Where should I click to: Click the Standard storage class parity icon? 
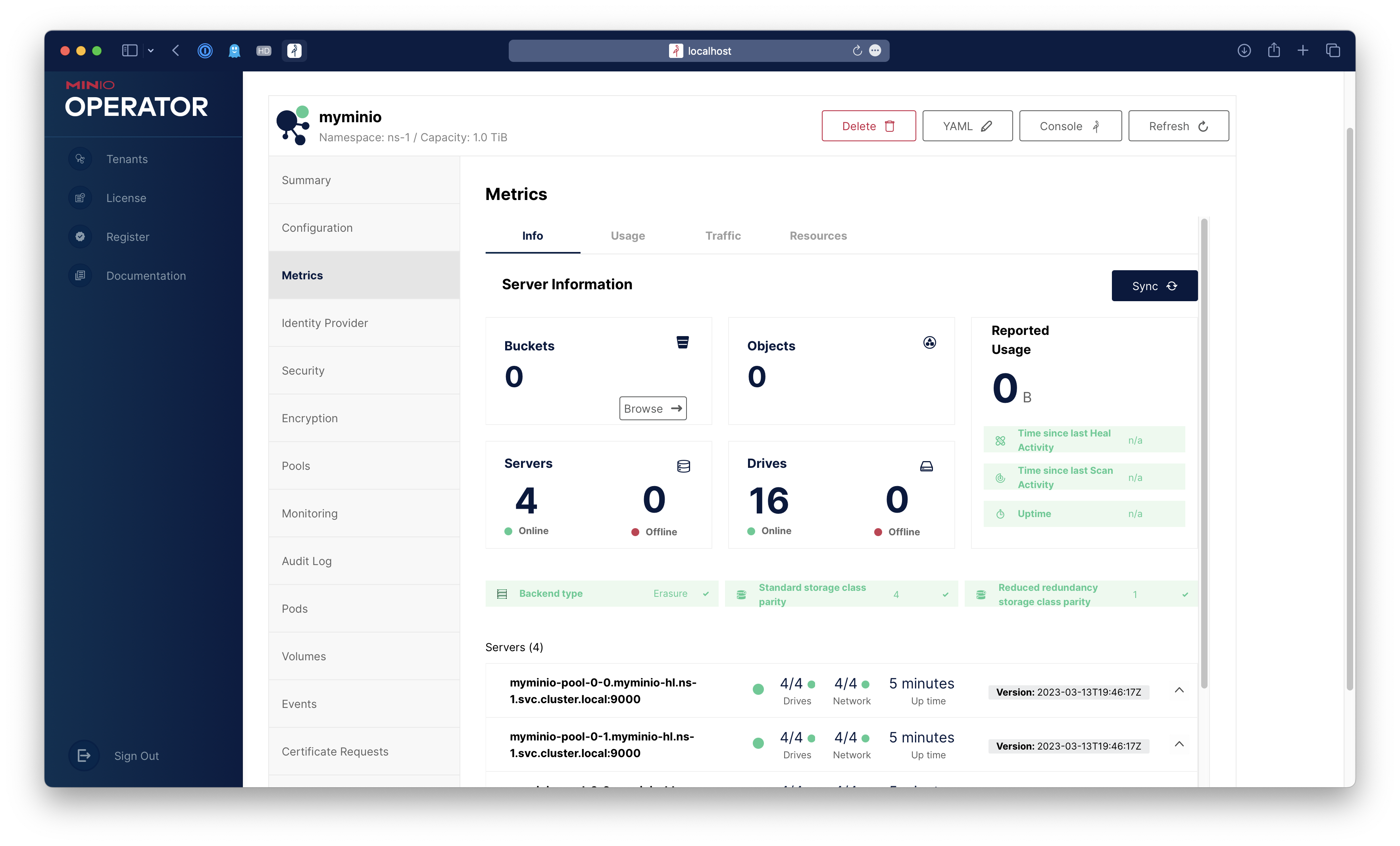pos(741,594)
